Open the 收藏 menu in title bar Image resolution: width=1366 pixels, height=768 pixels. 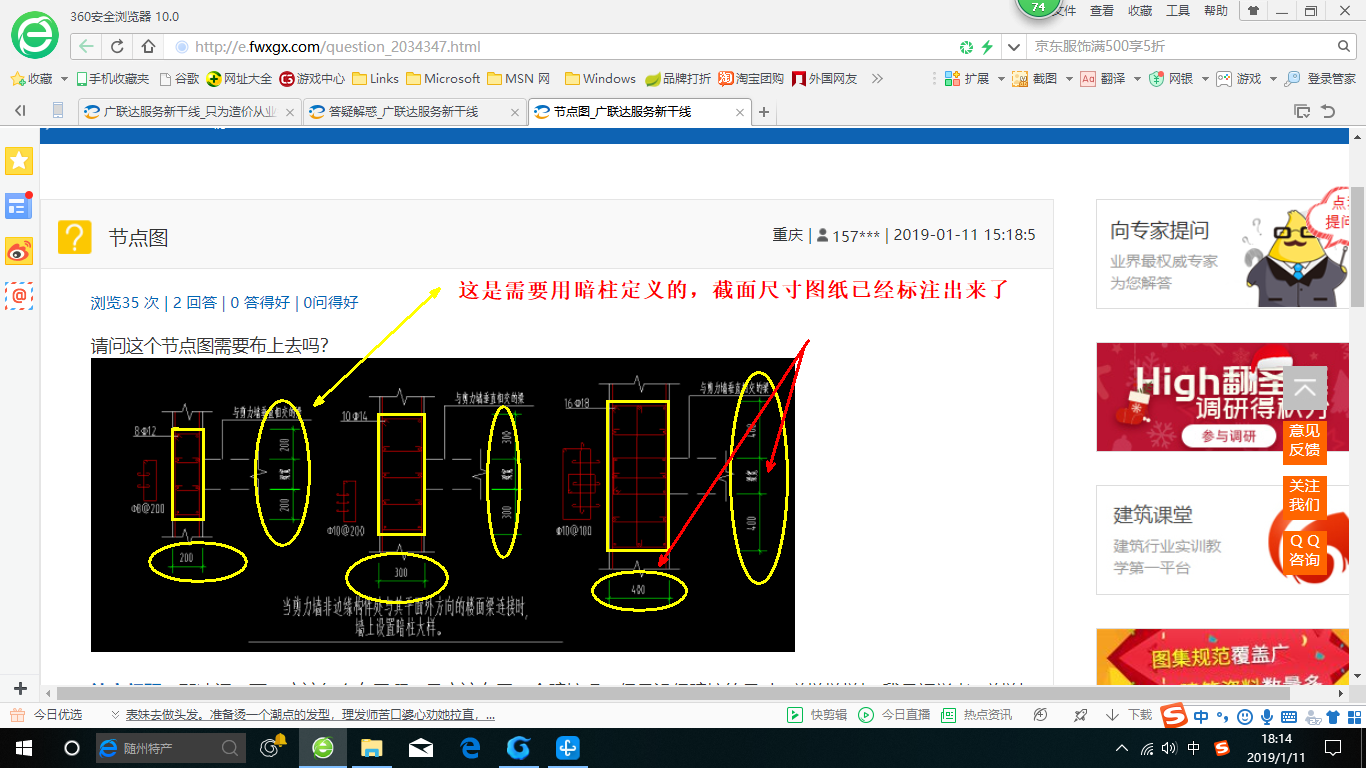point(1140,10)
